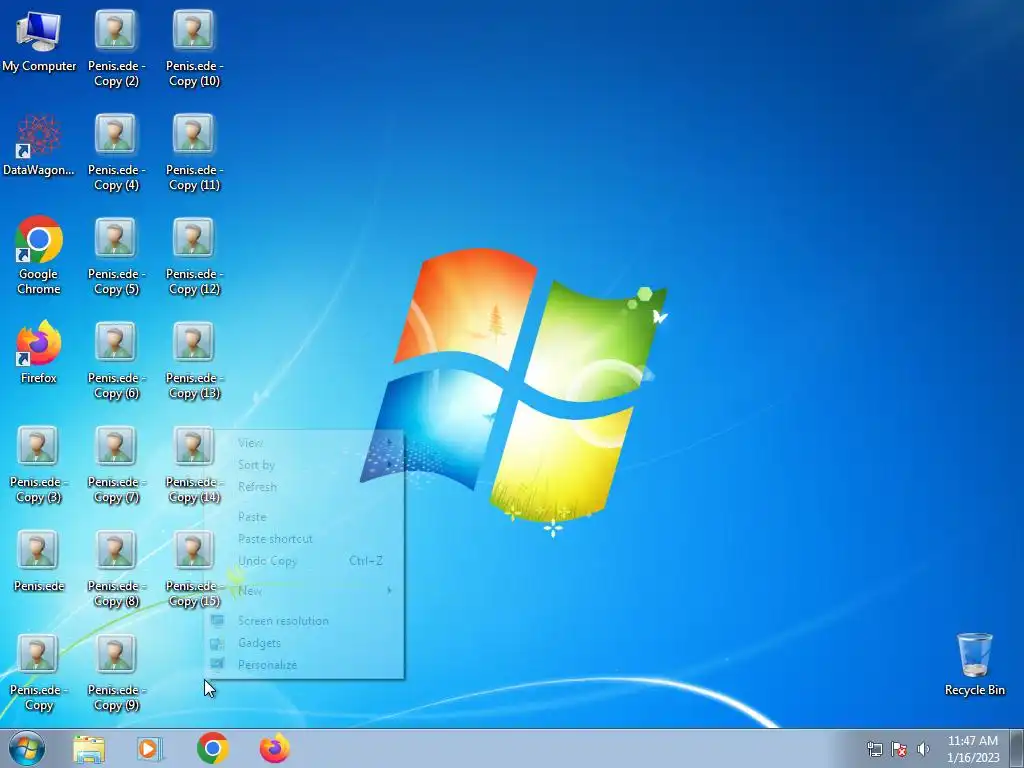Choose Refresh in the context menu
The height and width of the screenshot is (768, 1024).
click(304, 487)
